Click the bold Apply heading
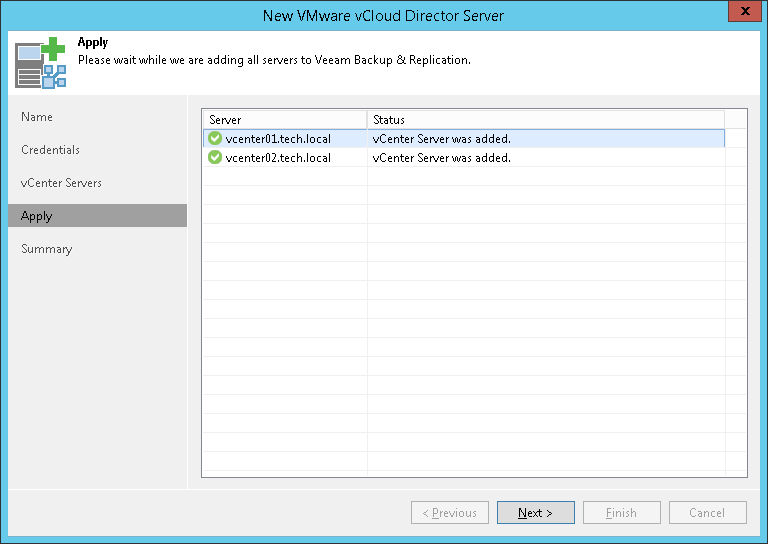Image resolution: width=768 pixels, height=544 pixels. tap(93, 43)
